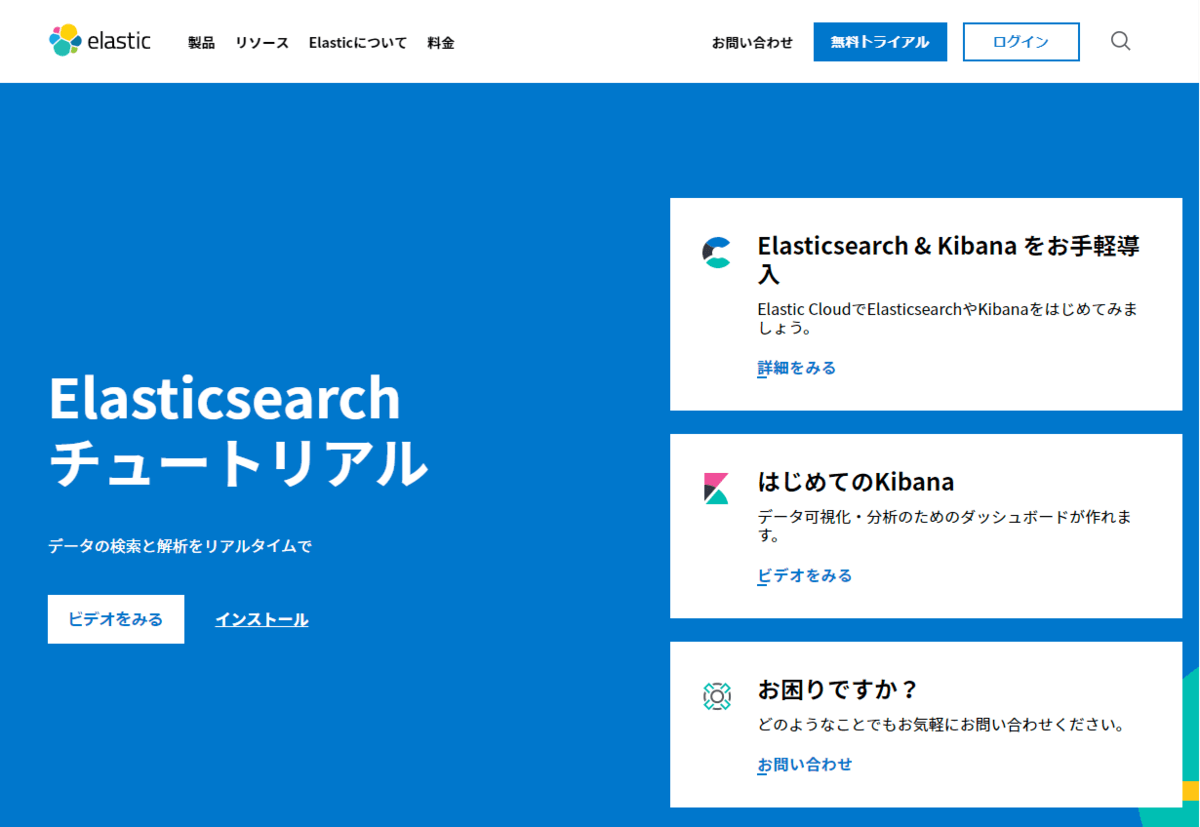Follow the インストール link

(262, 620)
